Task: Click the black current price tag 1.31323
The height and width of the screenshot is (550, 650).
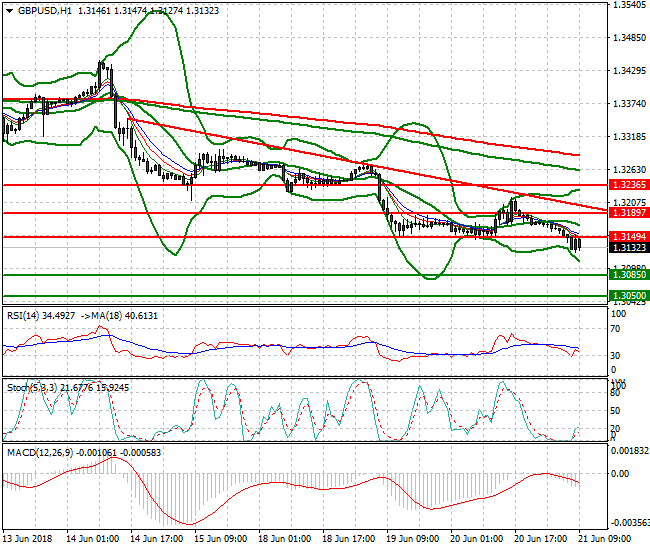Action: (x=629, y=248)
